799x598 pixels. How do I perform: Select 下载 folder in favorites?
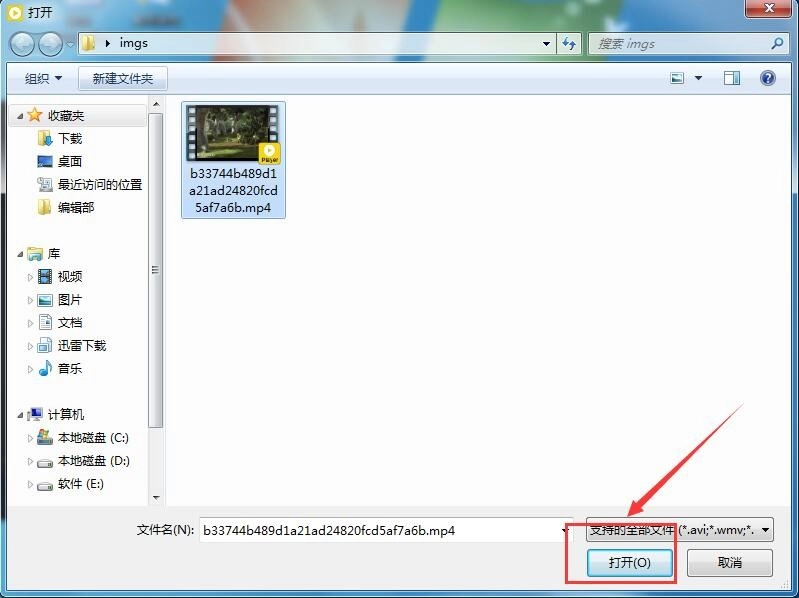click(69, 139)
